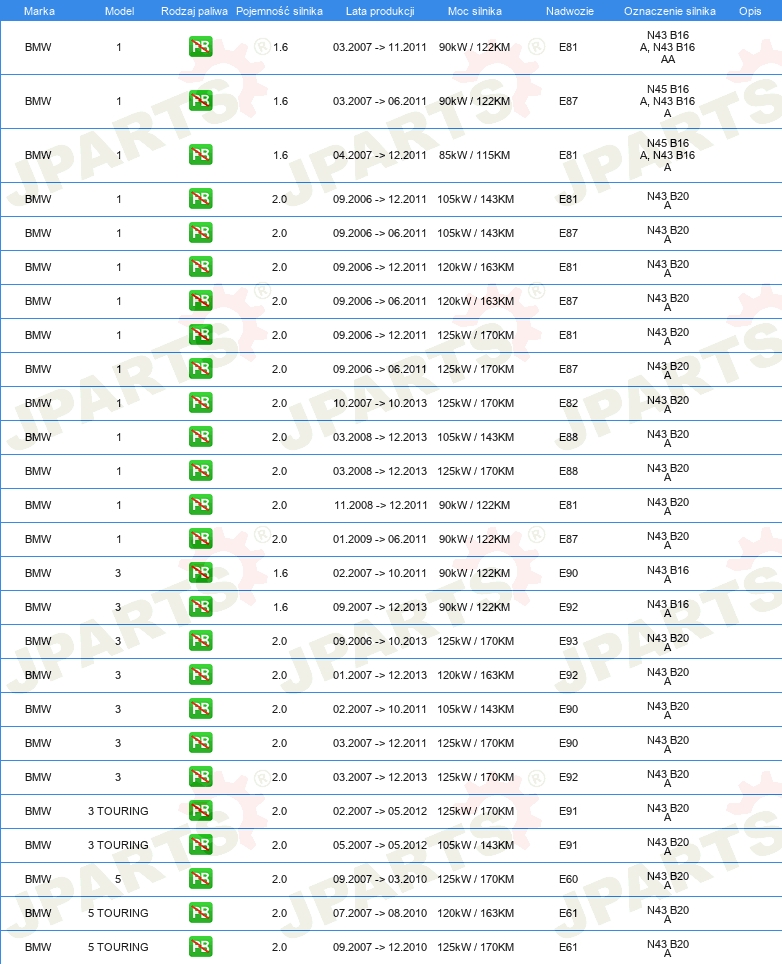Click fuel icon in E81 125kW / 170KM row

(x=200, y=335)
